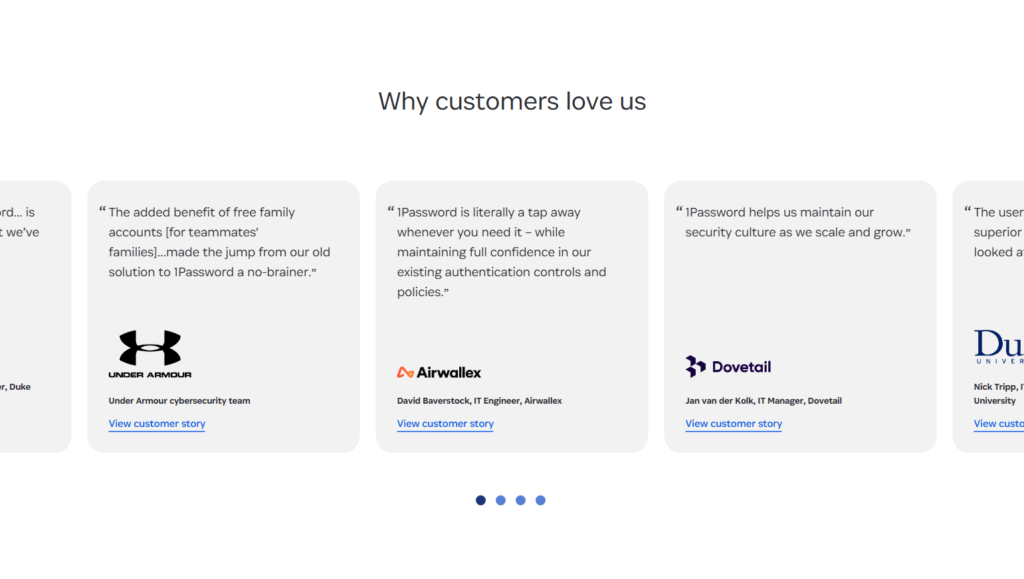Select the Dovetail testimonial card
The width and height of the screenshot is (1024, 579).
800,317
